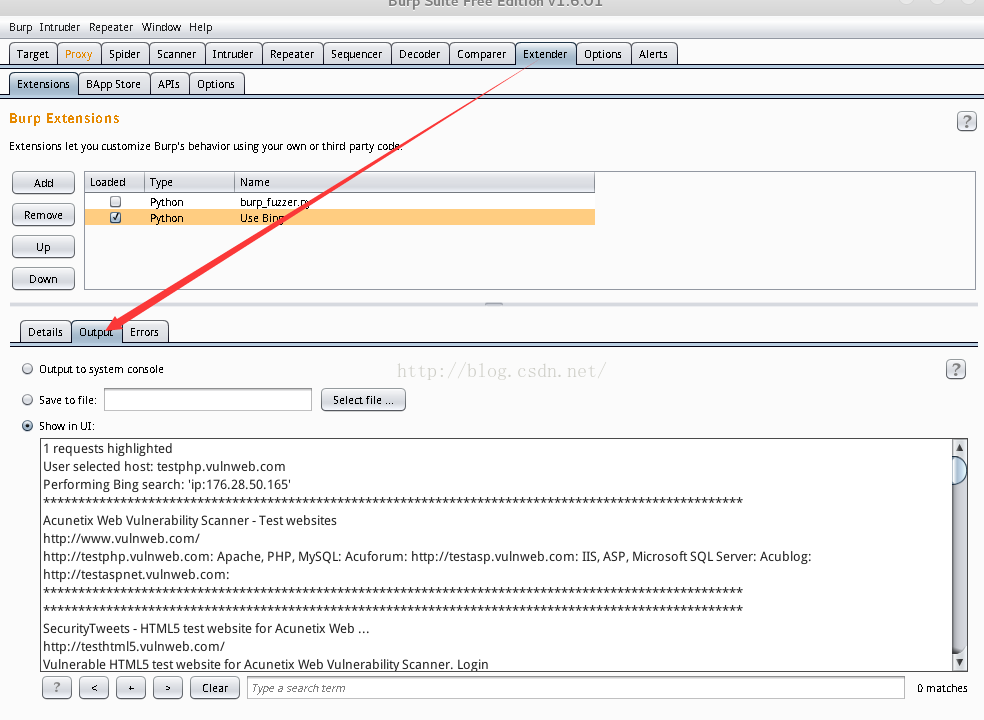Click the '0 matches' search result label
The height and width of the screenshot is (720, 984).
942,688
